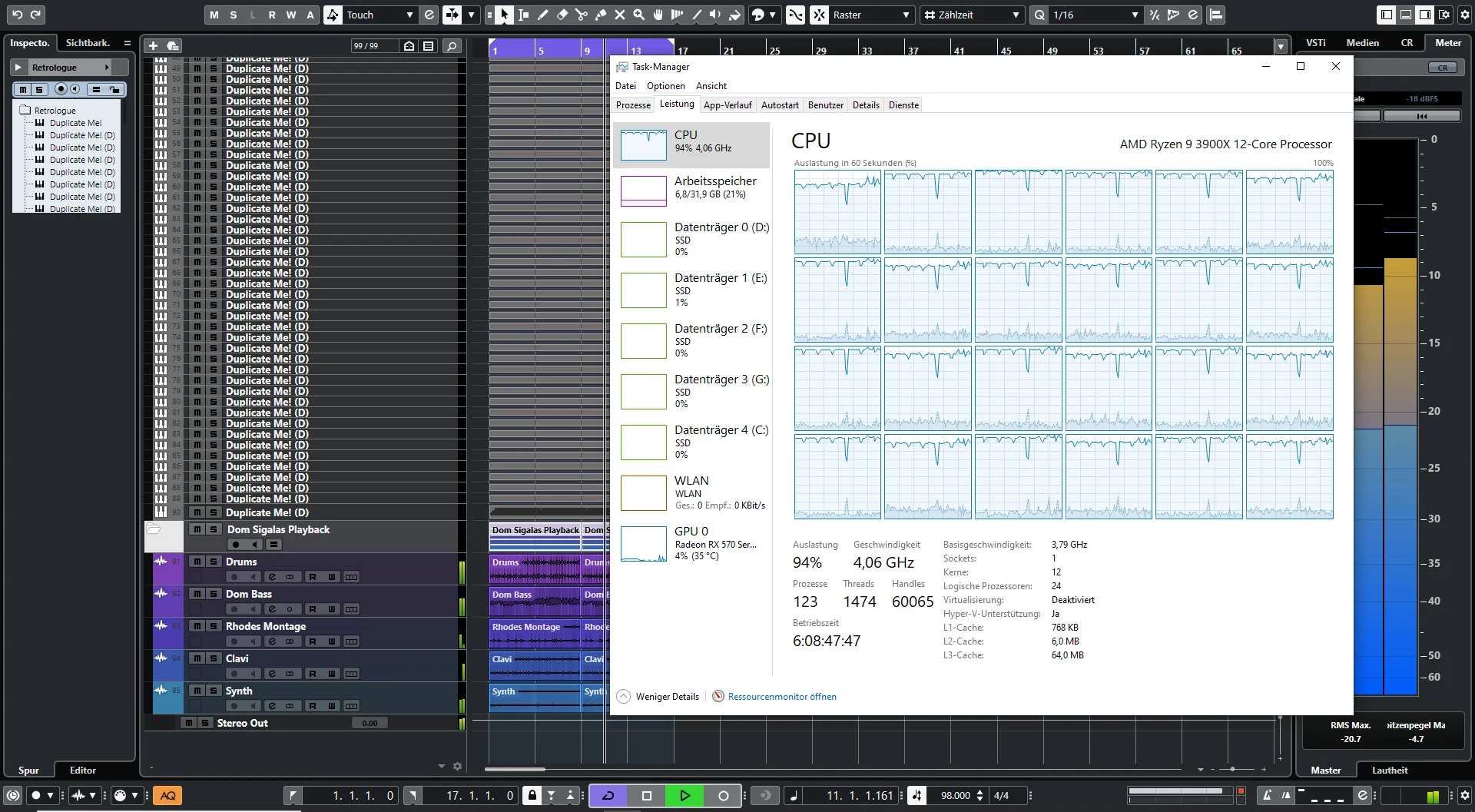Click the Stereo Out volume 0.00 field
1475x812 pixels.
click(370, 723)
